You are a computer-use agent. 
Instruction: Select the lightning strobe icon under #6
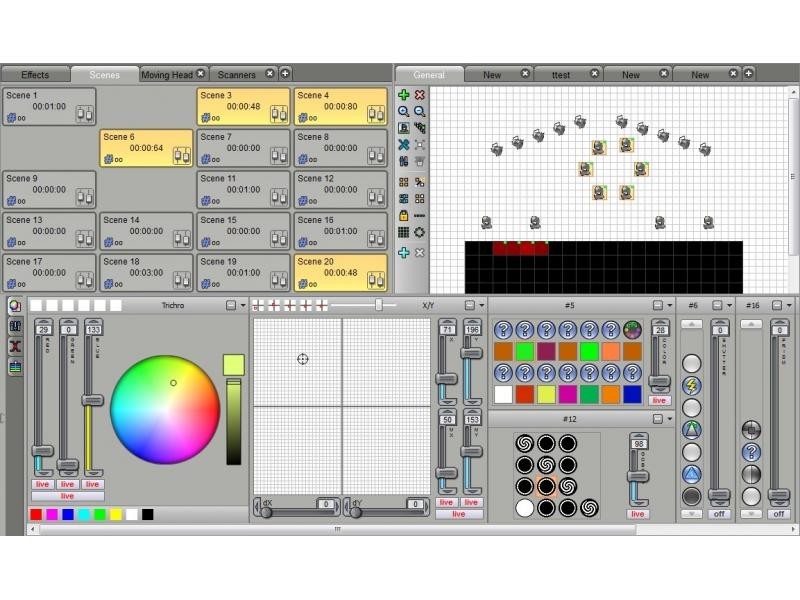click(691, 386)
